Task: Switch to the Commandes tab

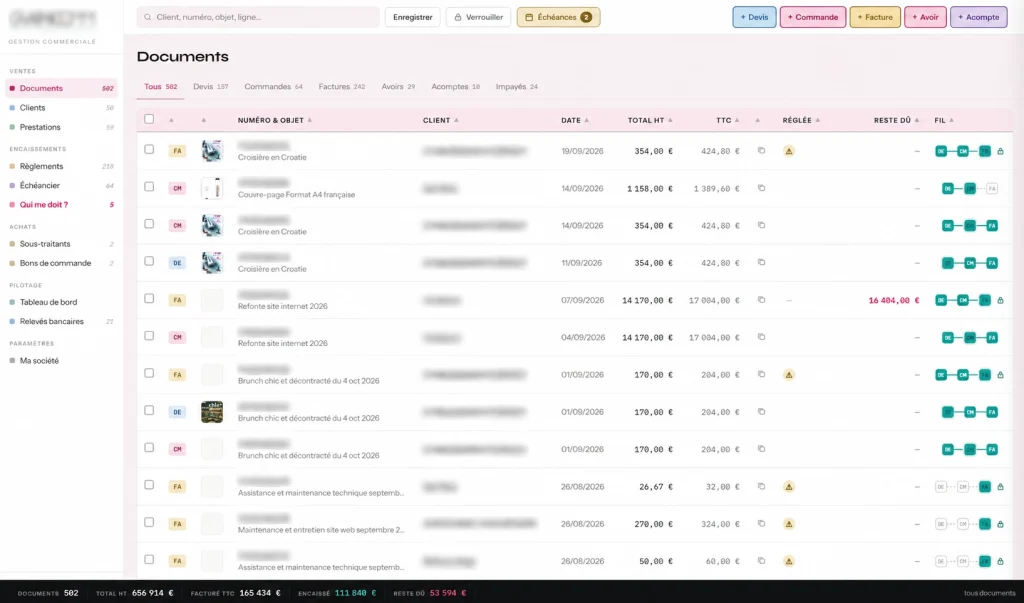Action: 273,86
